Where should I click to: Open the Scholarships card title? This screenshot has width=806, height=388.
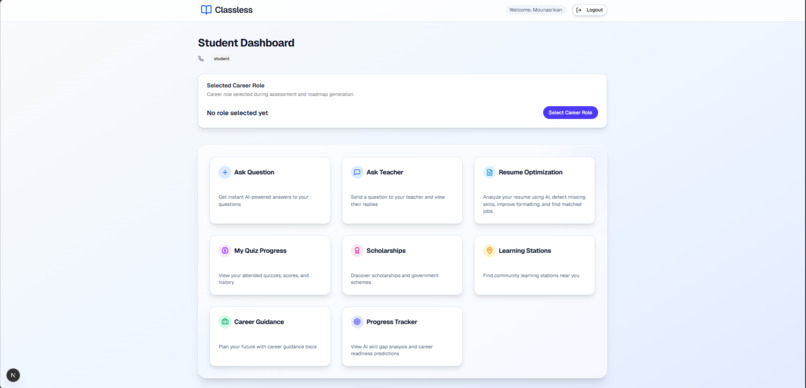(x=386, y=251)
